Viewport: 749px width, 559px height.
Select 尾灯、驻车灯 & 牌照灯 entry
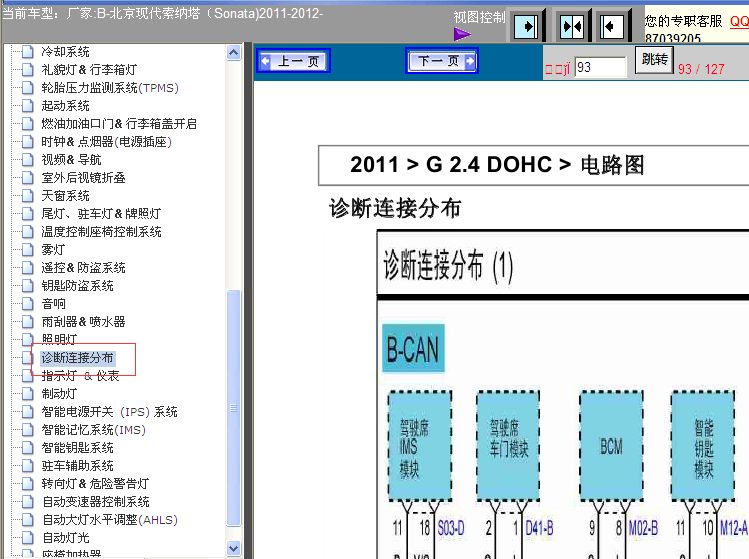pos(101,214)
